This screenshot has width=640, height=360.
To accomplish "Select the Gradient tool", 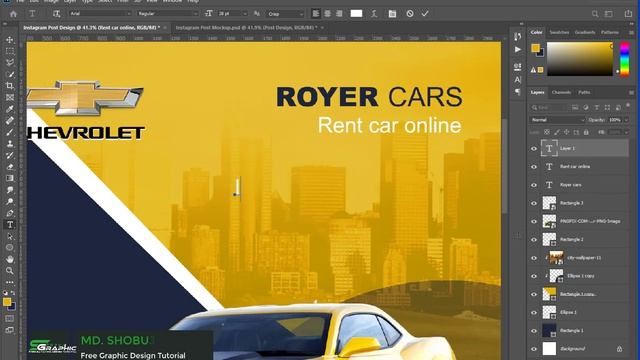I will coord(10,178).
